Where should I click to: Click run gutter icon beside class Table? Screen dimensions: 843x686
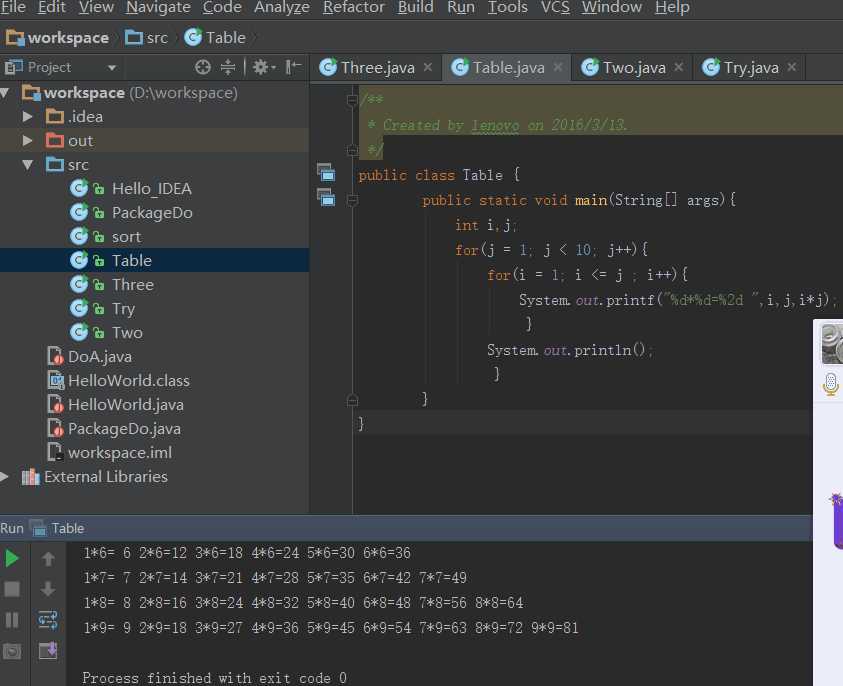(326, 173)
